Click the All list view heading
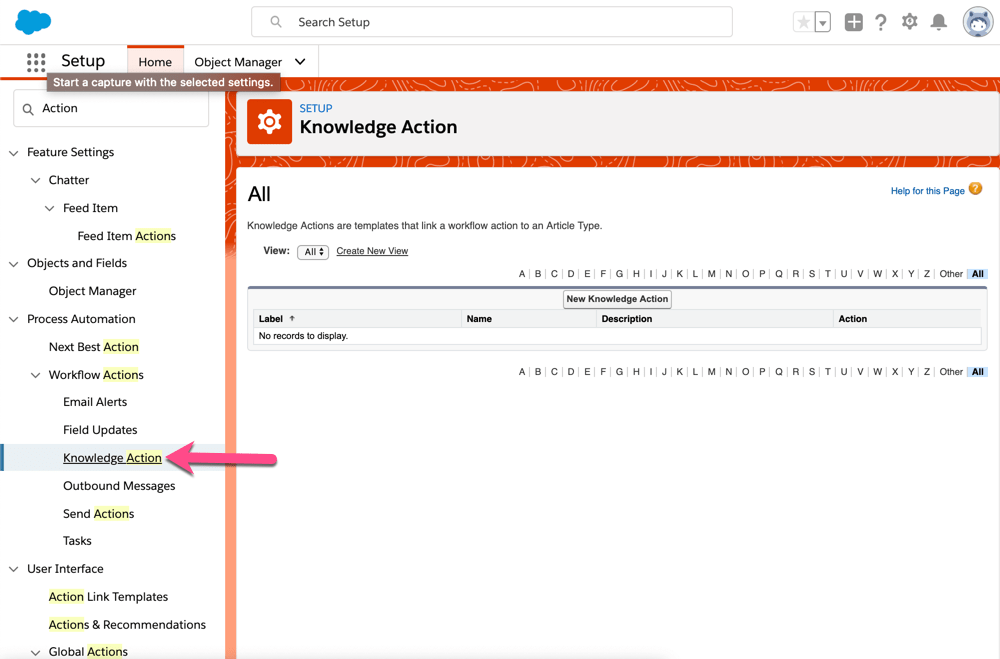The image size is (1000, 659). point(259,194)
